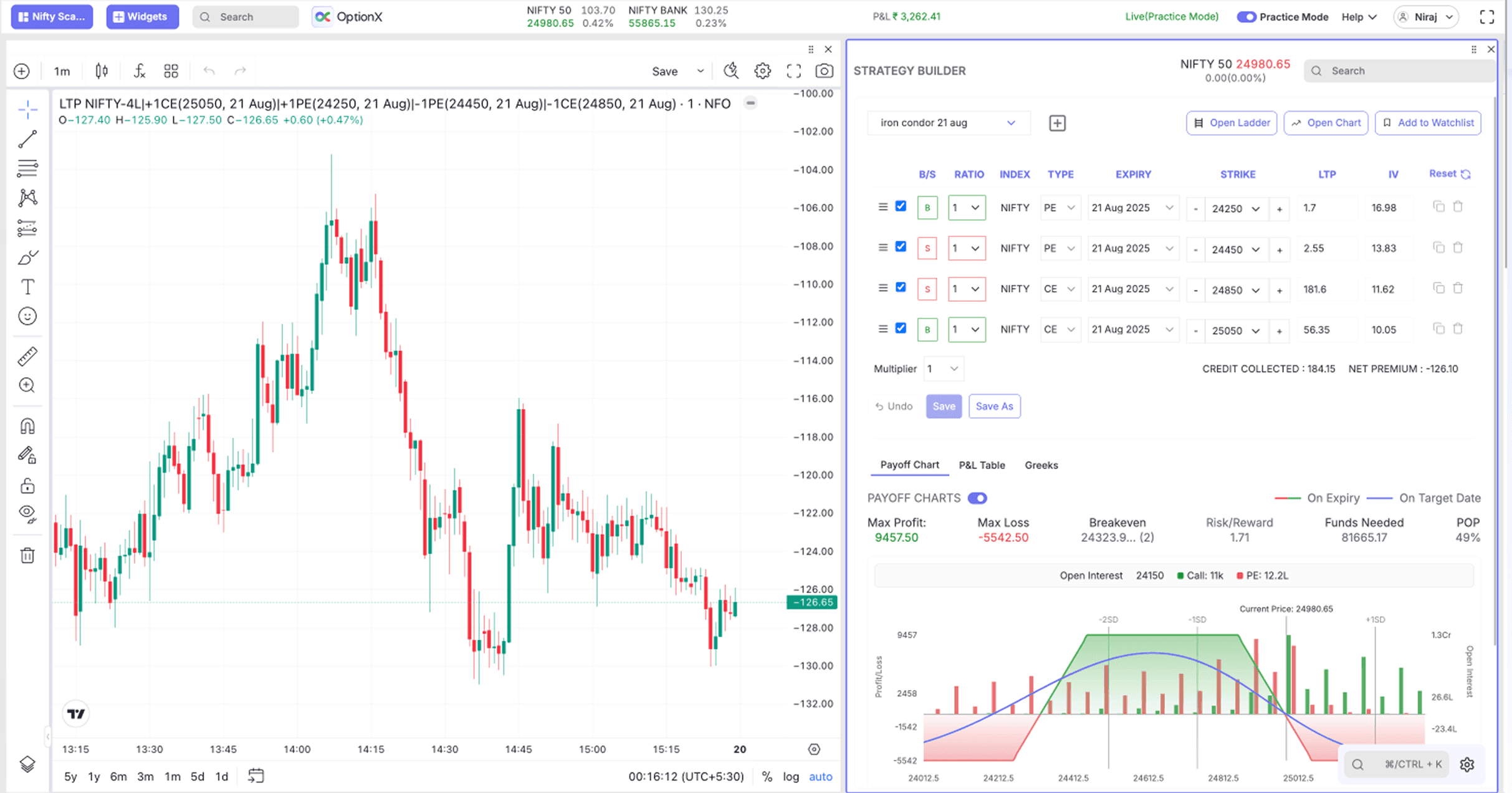Screen dimensions: 1512x793
Task: Open the chart layout templates grid
Action: tap(171, 71)
